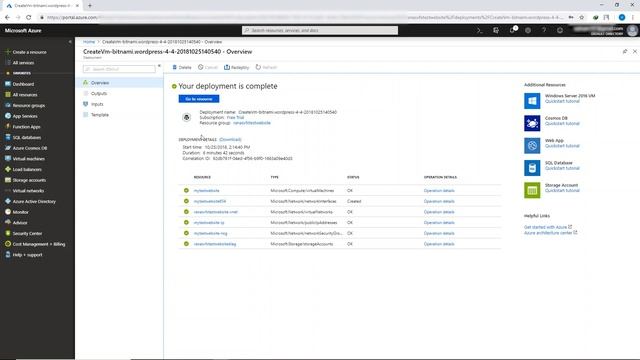Click the Refresh toolbar button
640x360 pixels.
pos(266,67)
